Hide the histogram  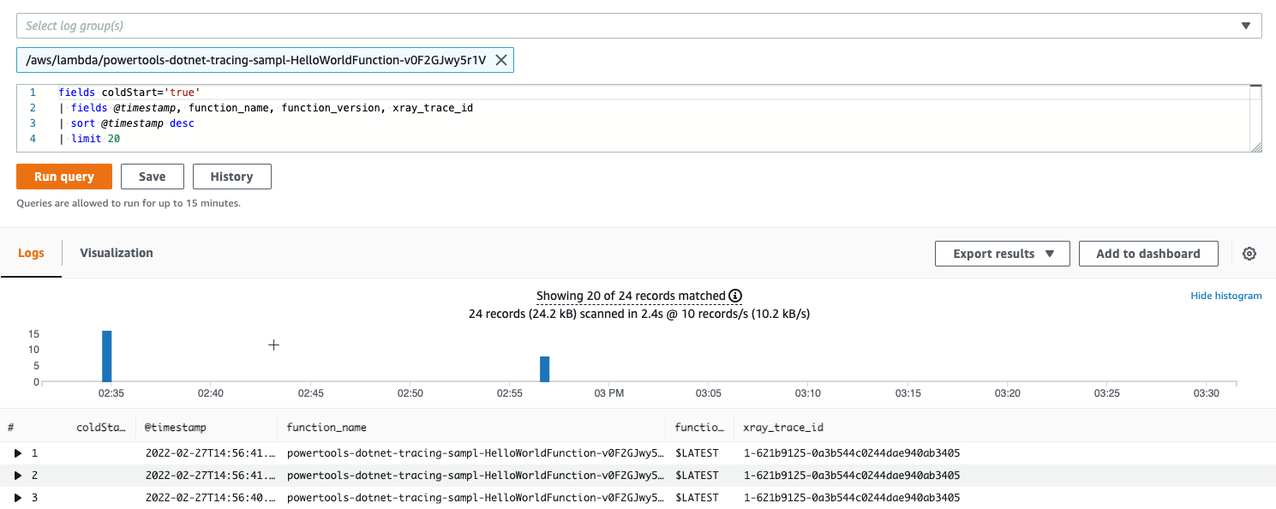coord(1225,297)
